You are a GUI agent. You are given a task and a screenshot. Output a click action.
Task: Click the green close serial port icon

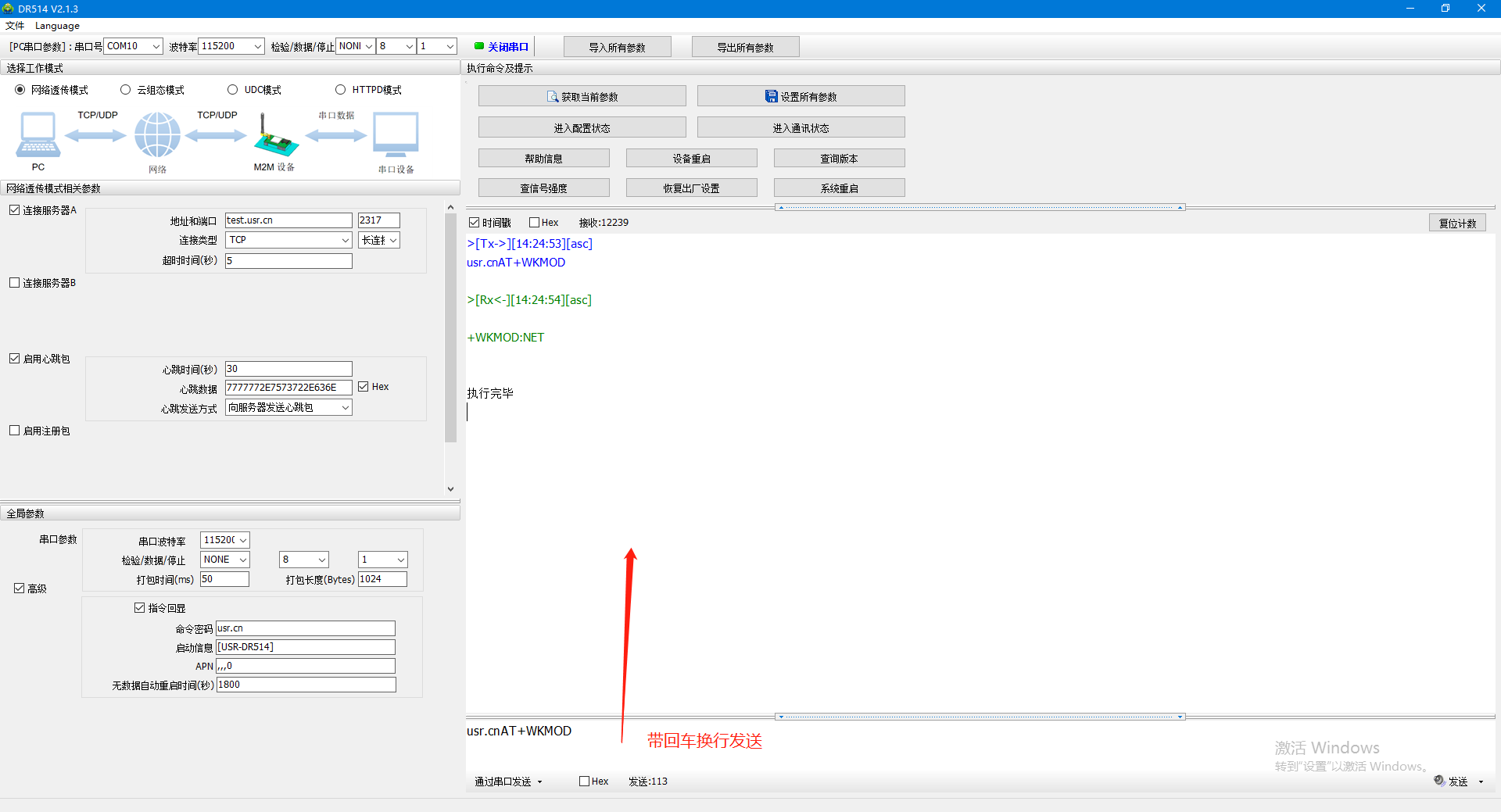479,46
